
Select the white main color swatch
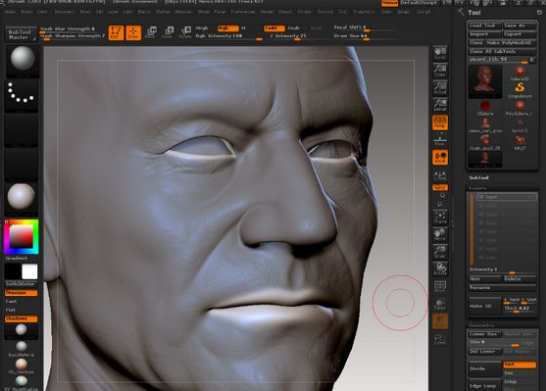[x=30, y=271]
